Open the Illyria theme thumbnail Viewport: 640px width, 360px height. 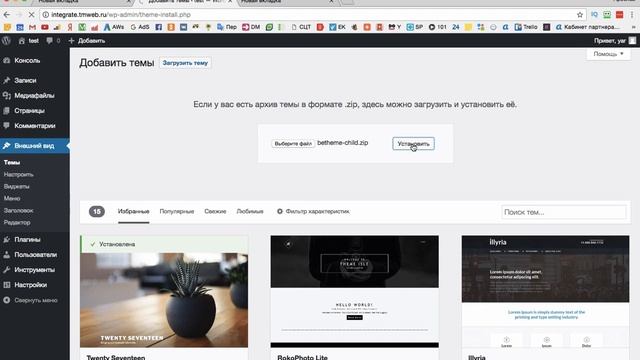point(545,291)
